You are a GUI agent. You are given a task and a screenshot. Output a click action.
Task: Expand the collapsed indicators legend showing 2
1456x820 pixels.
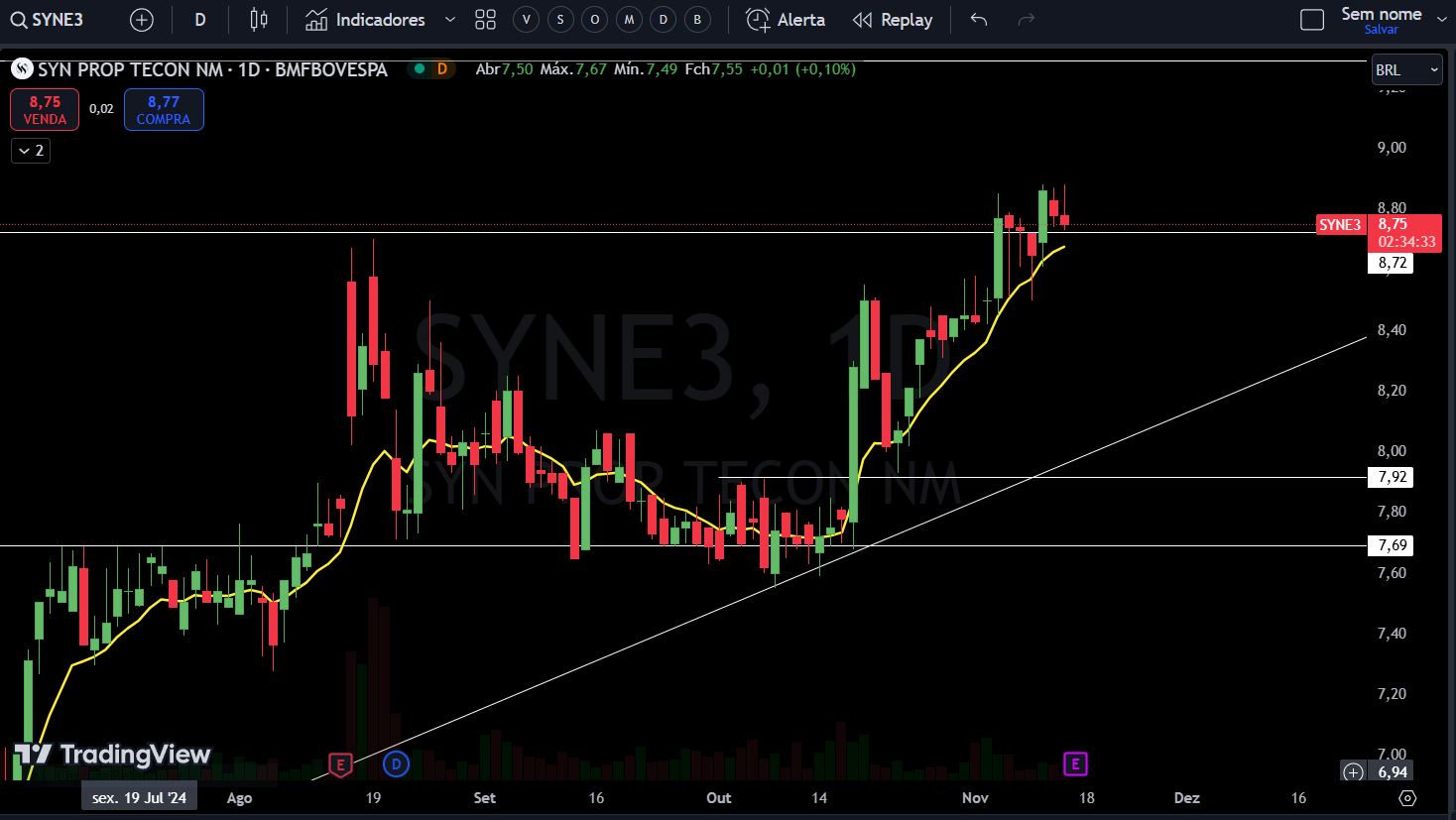tap(31, 151)
